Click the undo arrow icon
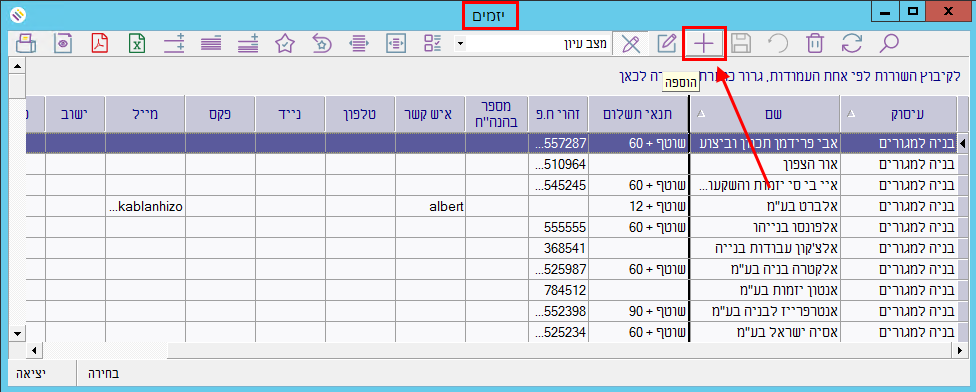Image resolution: width=976 pixels, height=392 pixels. click(778, 44)
